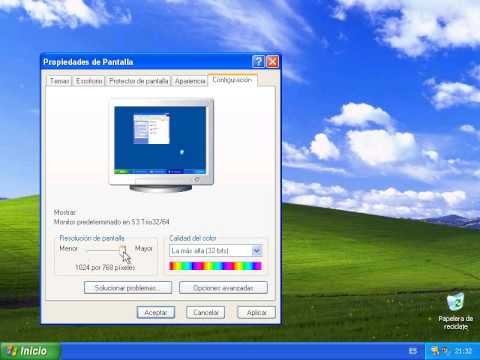This screenshot has height=360, width=480.
Task: Open Opciones avanzadas
Action: tap(223, 288)
